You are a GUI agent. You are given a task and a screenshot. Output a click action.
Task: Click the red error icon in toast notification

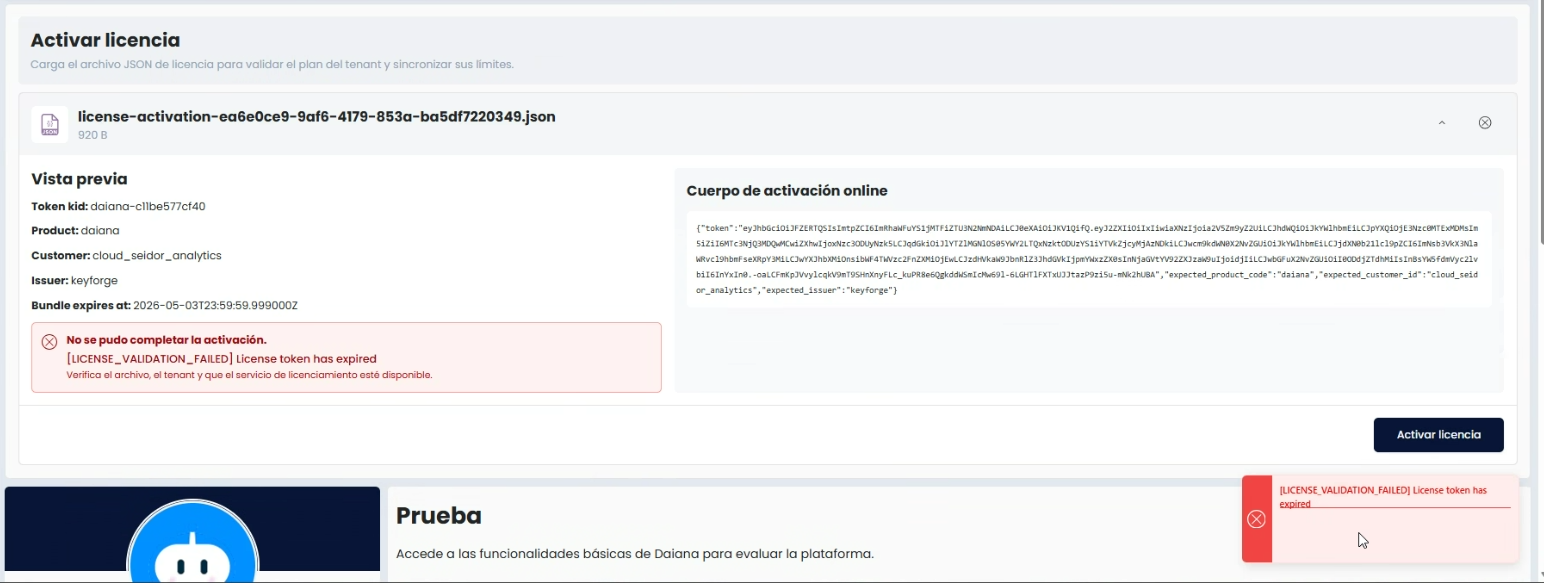1257,519
